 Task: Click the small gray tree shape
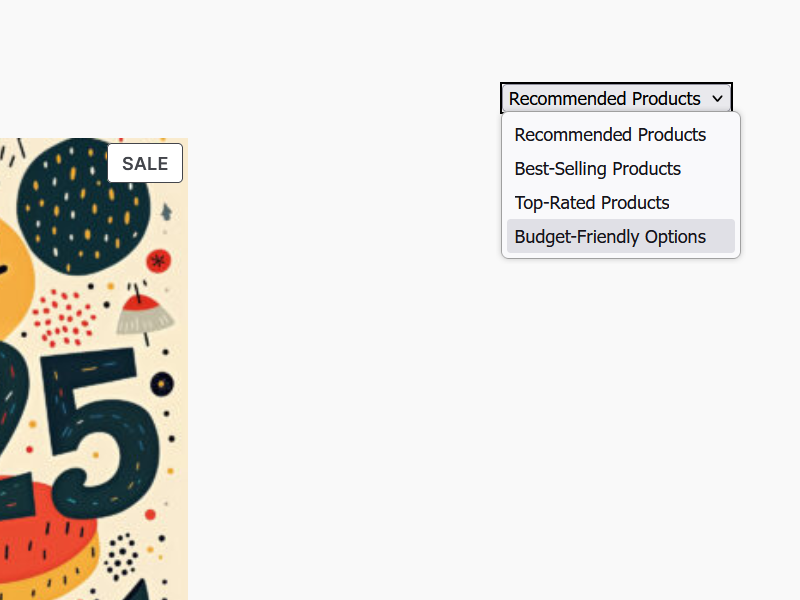(x=166, y=211)
